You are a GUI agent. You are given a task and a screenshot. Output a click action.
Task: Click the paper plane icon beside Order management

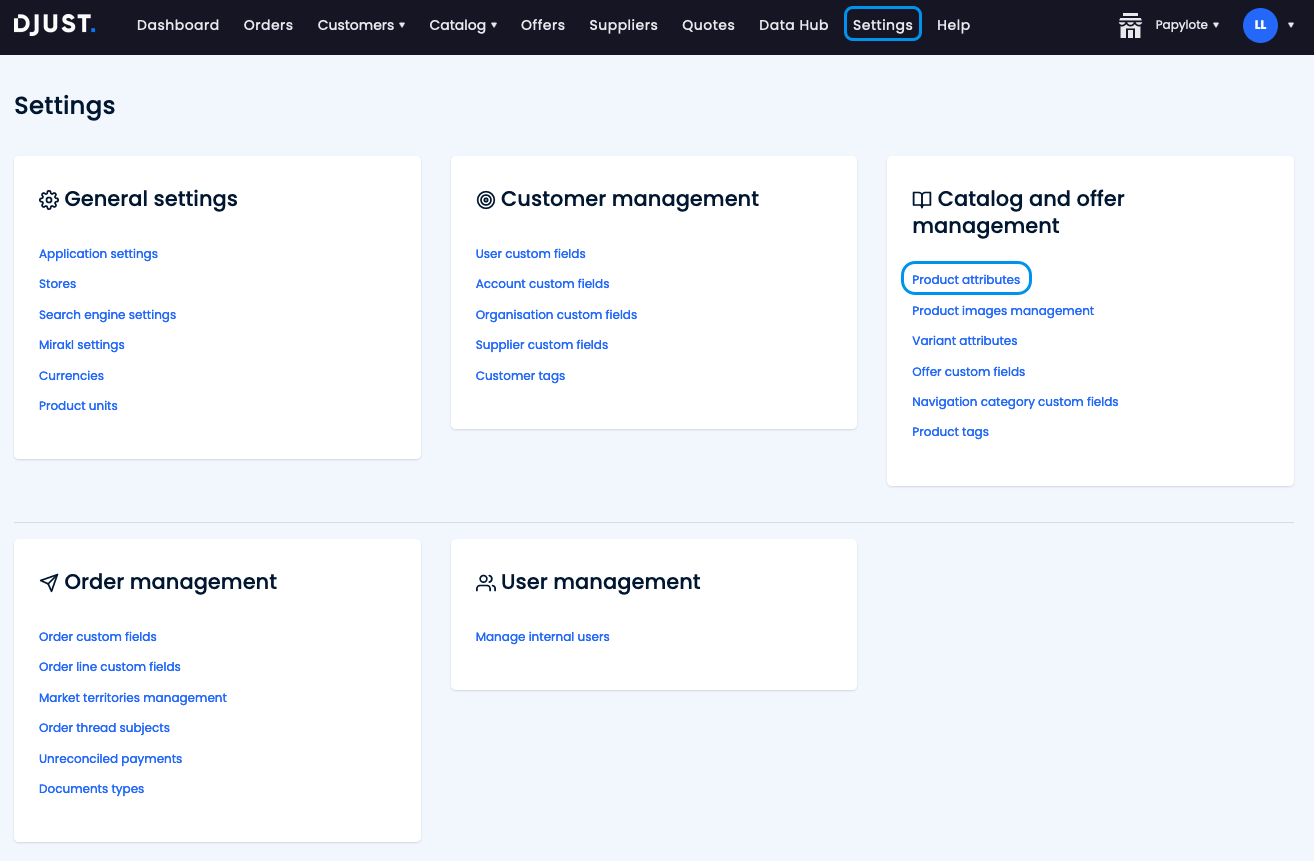48,582
